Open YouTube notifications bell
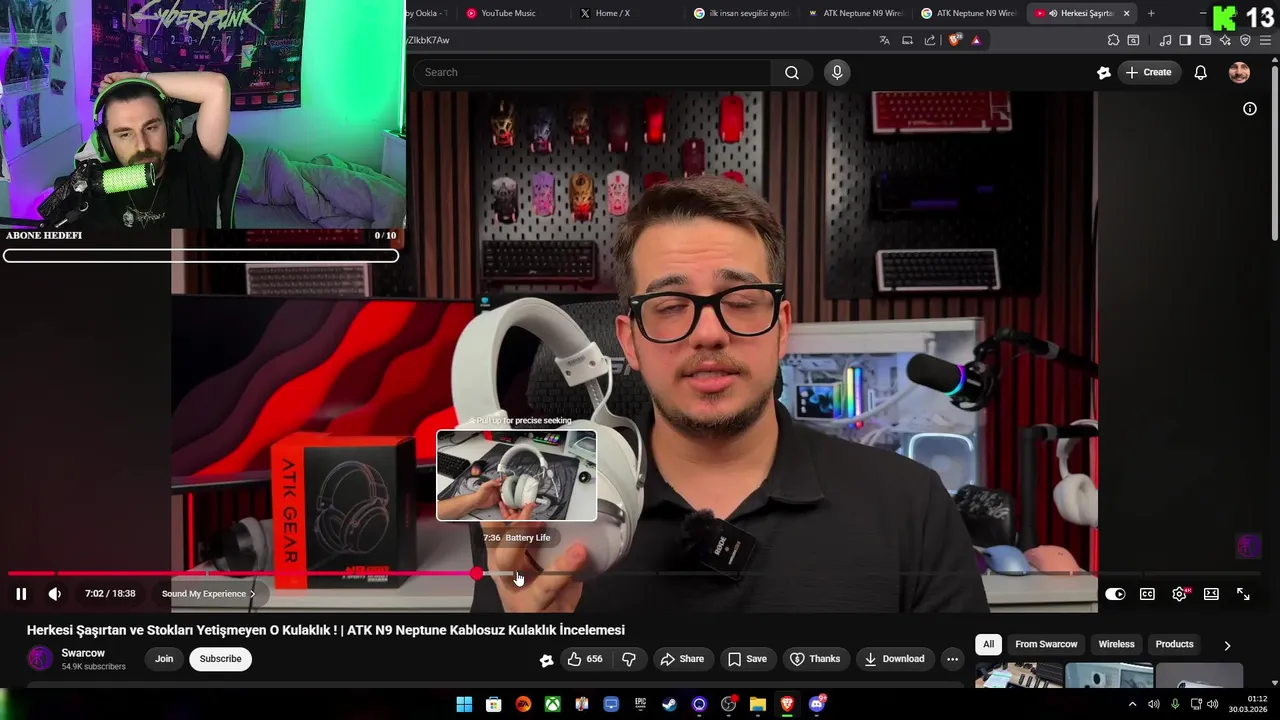1280x720 pixels. coord(1201,72)
